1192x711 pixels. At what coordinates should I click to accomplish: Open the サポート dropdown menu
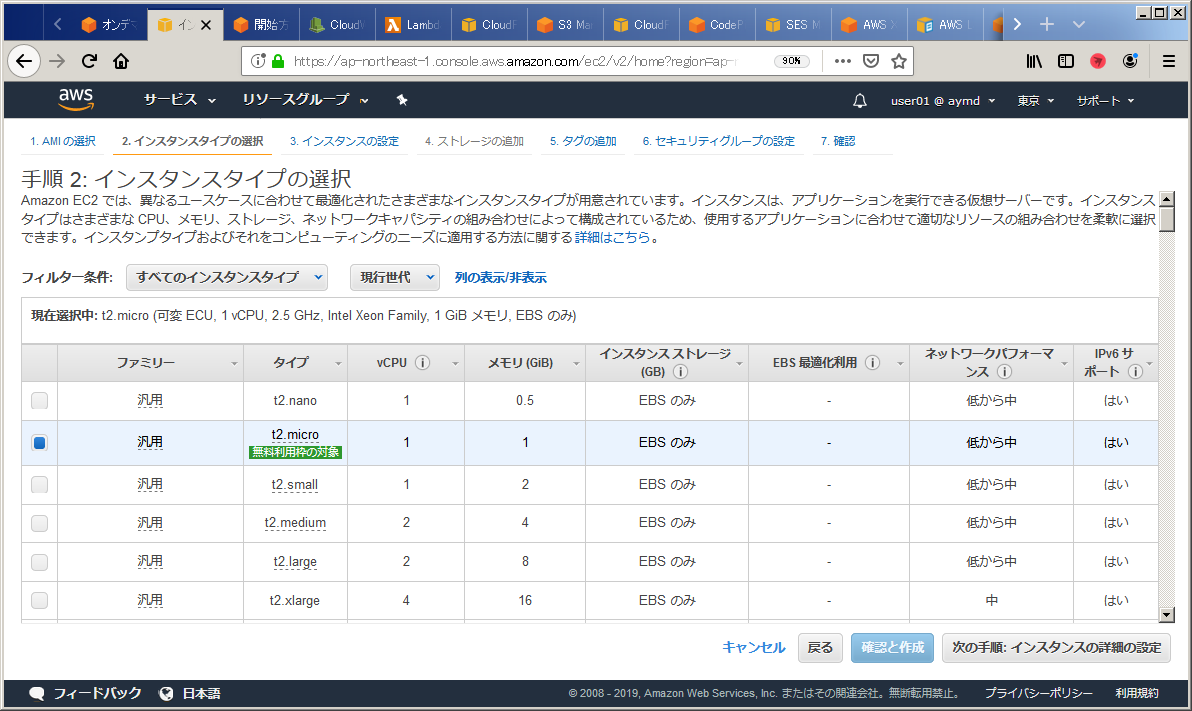click(1105, 100)
